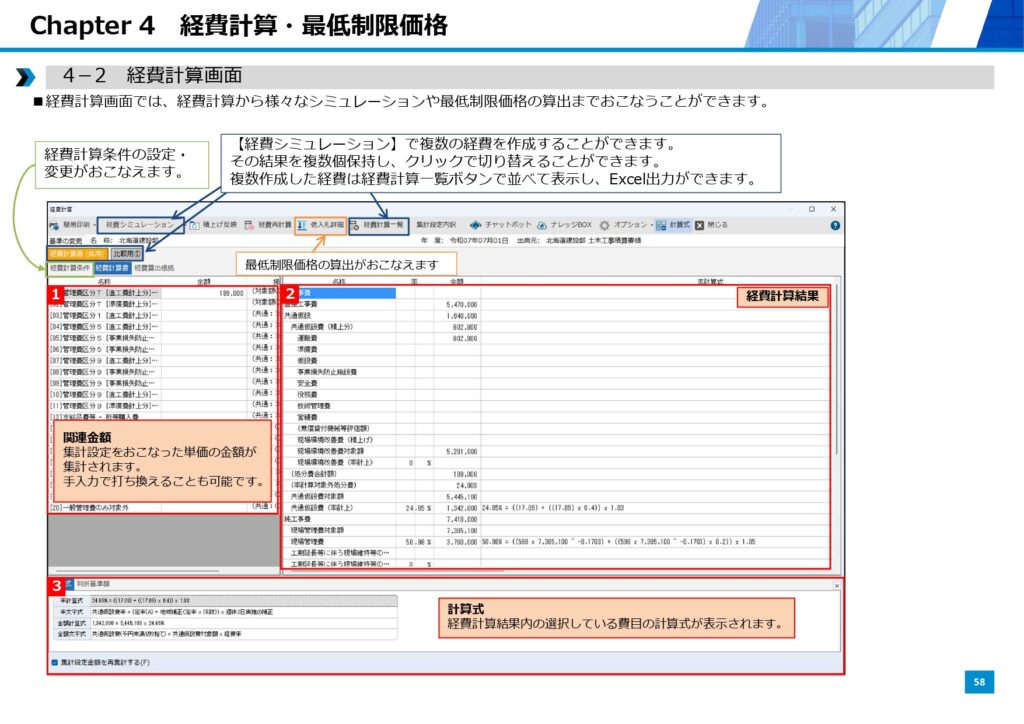Viewport: 1024px width, 724px height.
Task: Toggle 集計設定金額を再集計する checkbox
Action: [x=54, y=662]
